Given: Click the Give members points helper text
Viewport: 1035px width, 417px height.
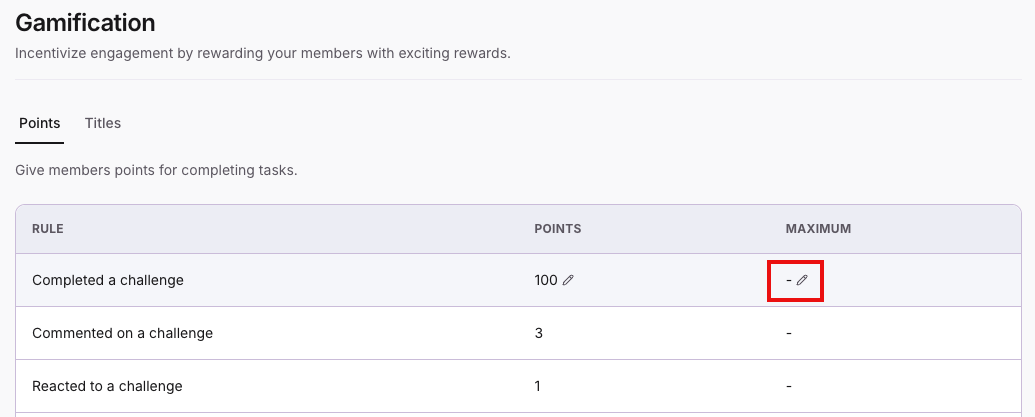Looking at the screenshot, I should click(156, 171).
